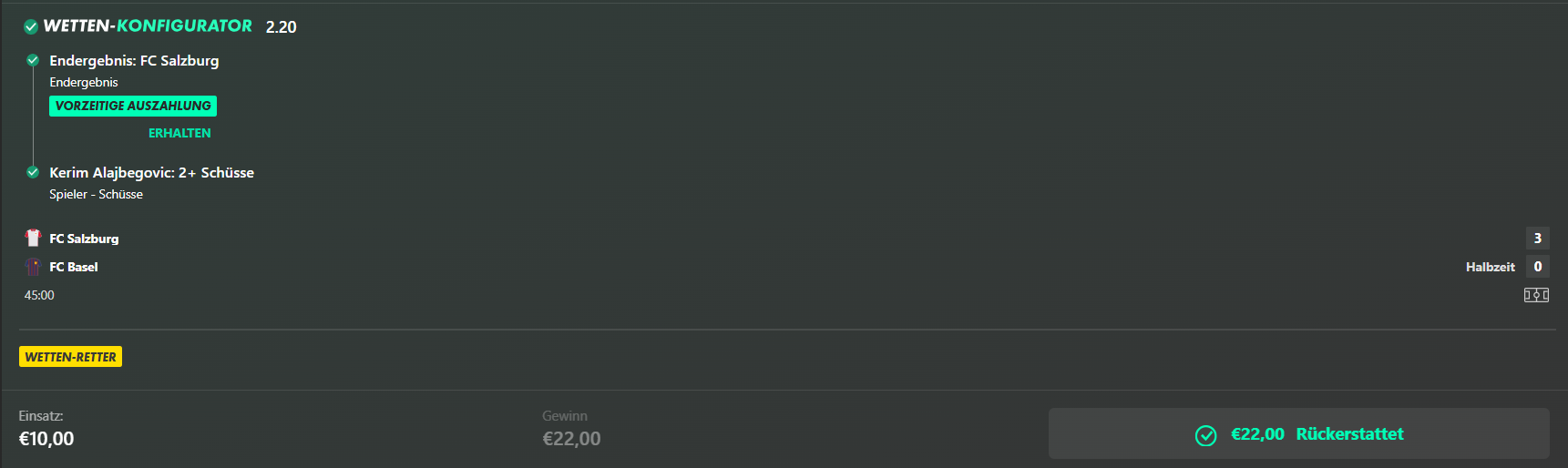This screenshot has width=1568, height=468.
Task: Click the Wetten-Konfigurator title
Action: (x=148, y=26)
